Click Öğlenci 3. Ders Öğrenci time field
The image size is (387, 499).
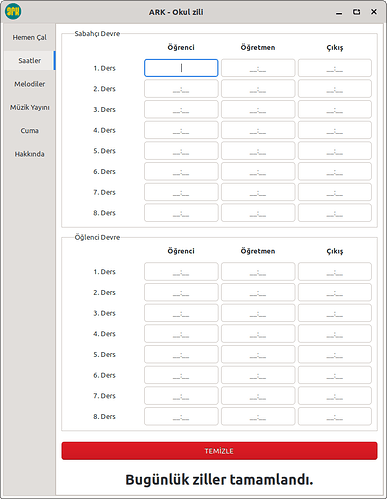coord(181,313)
